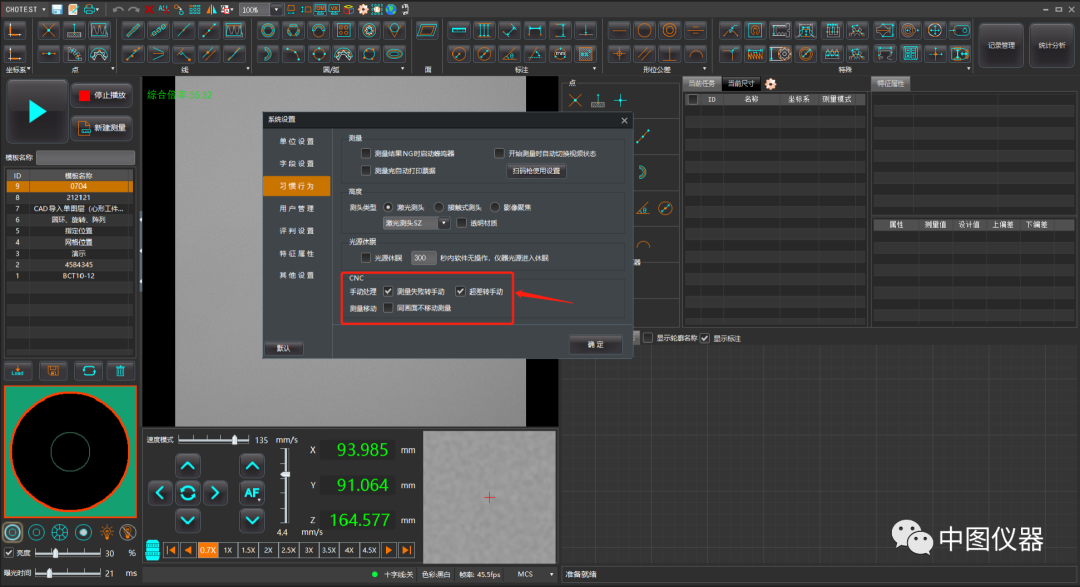Toggle 光源休眠 checkbox
Image resolution: width=1080 pixels, height=587 pixels.
click(366, 258)
